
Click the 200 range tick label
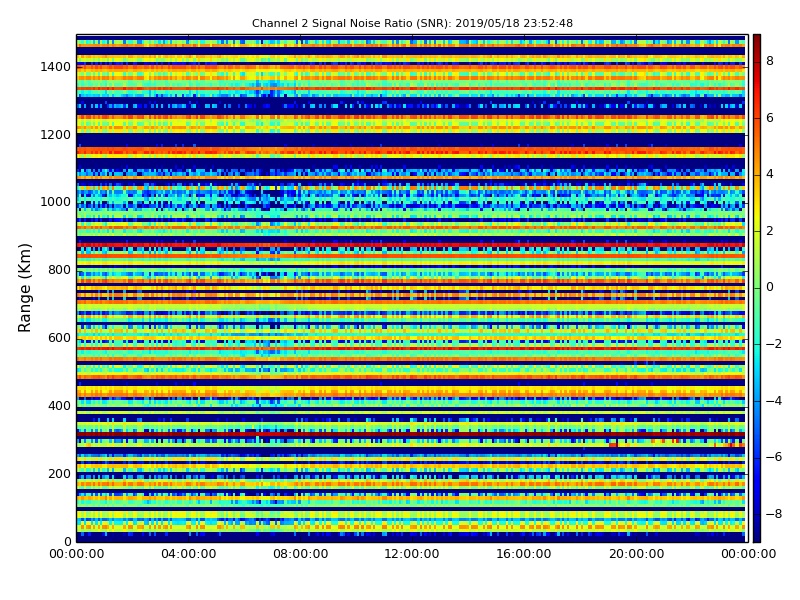[x=59, y=473]
